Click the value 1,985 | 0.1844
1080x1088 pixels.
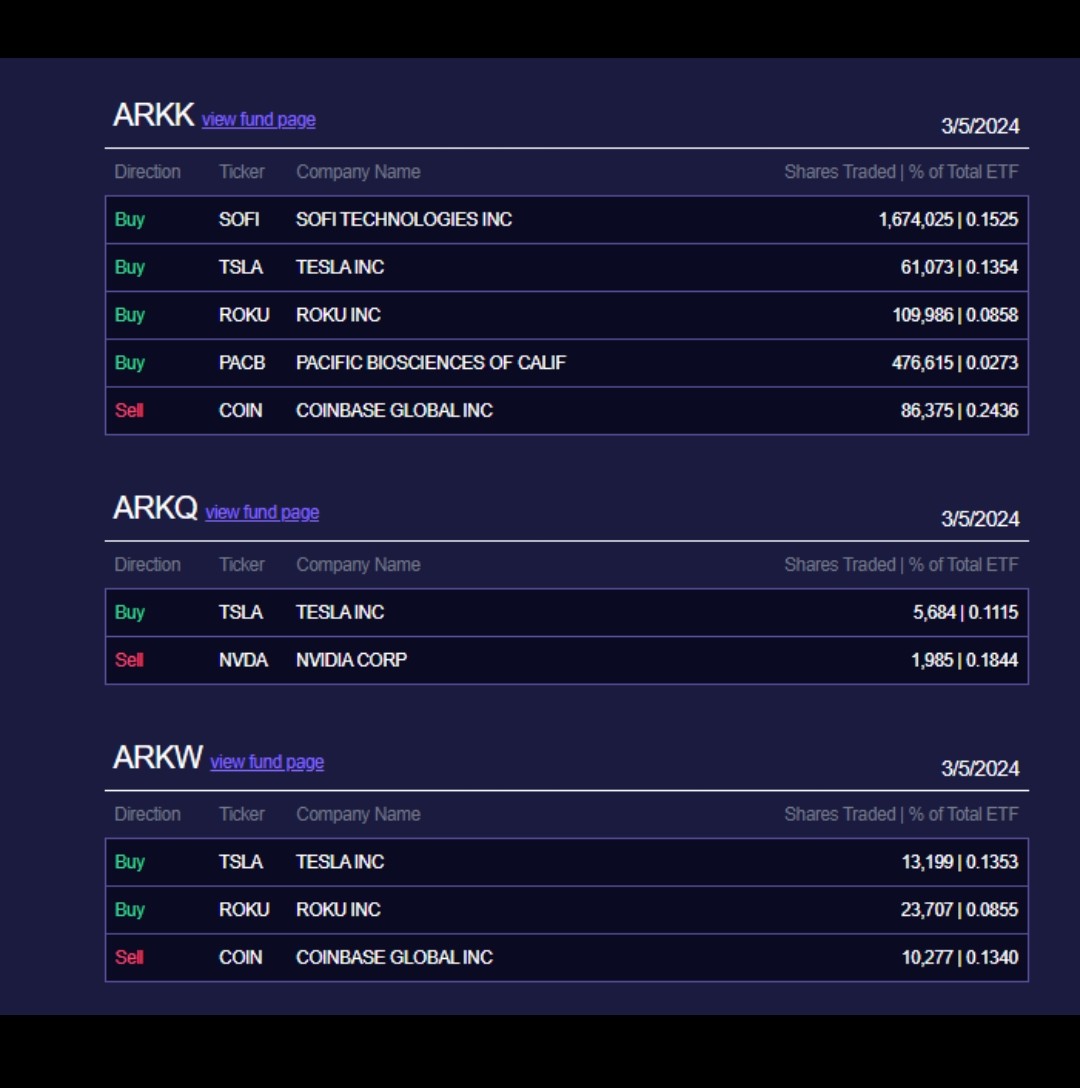point(965,660)
